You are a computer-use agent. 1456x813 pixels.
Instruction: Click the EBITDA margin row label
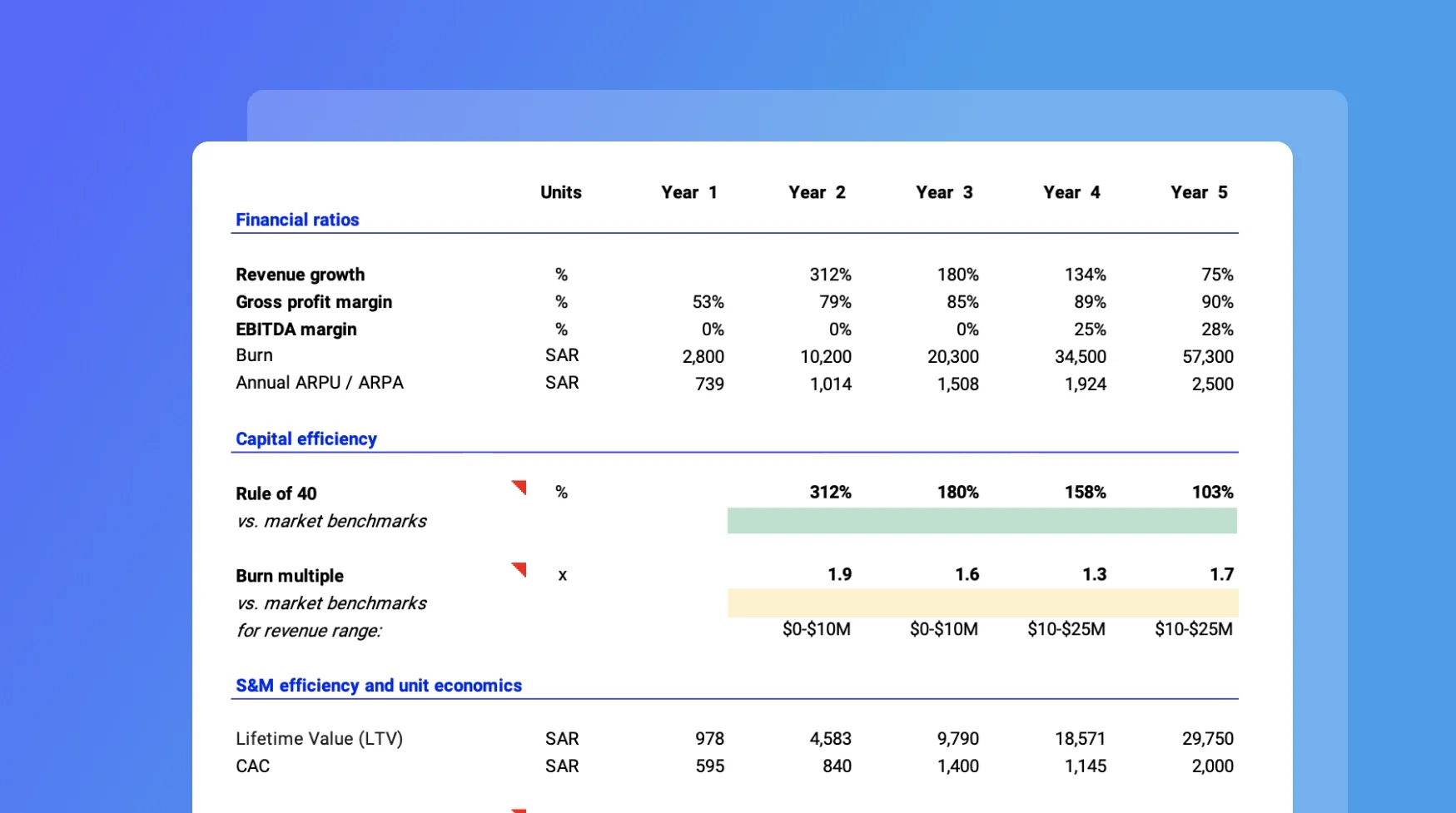pos(296,330)
